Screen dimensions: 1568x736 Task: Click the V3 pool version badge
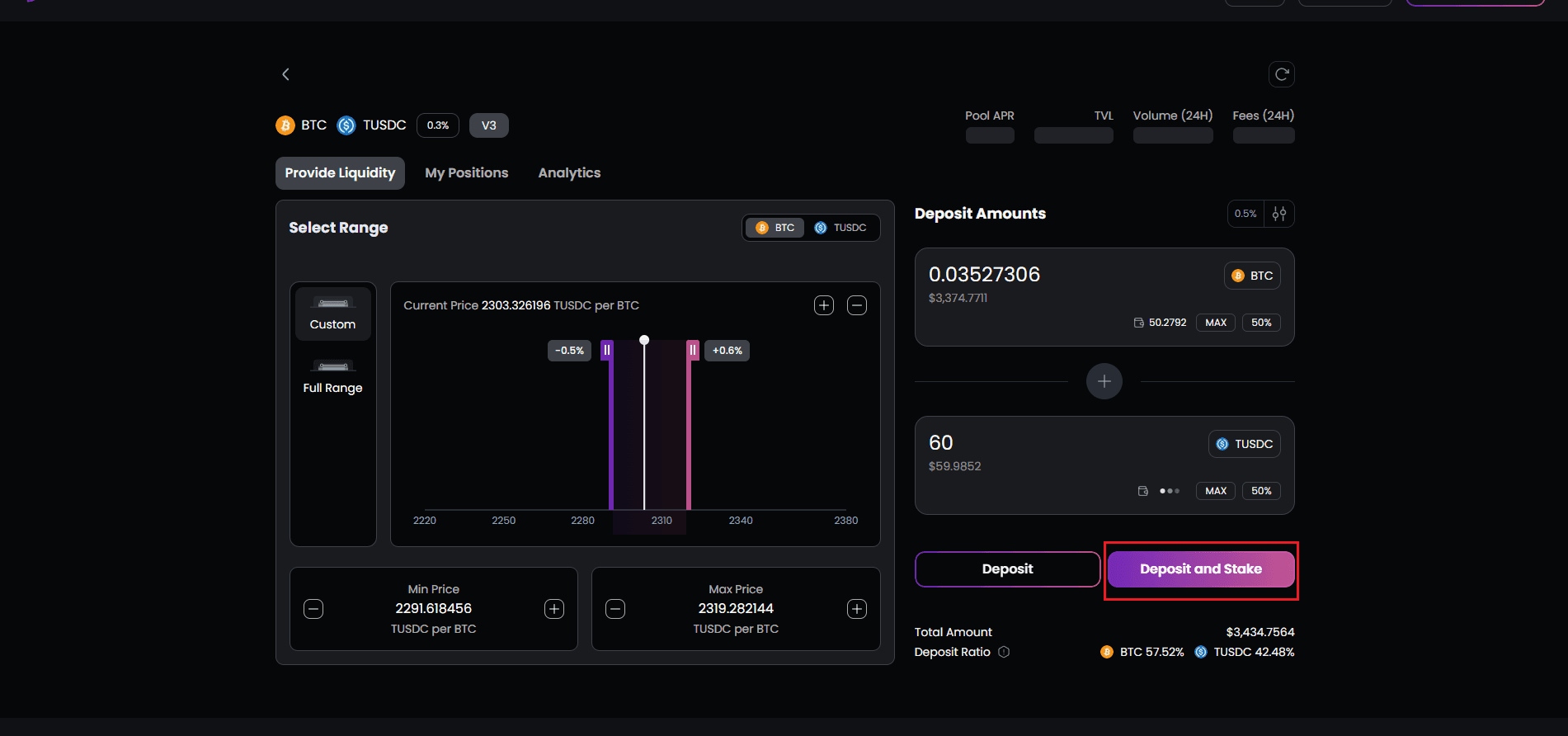click(x=489, y=125)
